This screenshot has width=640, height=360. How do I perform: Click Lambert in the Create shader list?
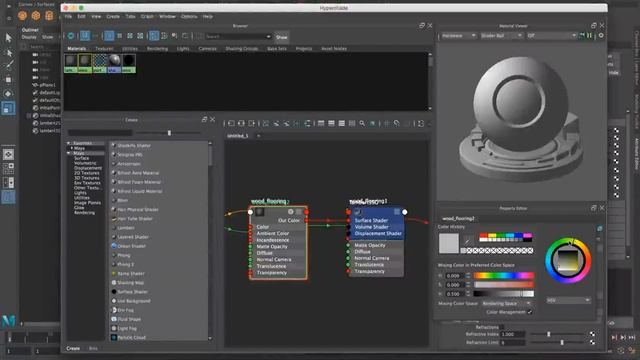click(126, 228)
